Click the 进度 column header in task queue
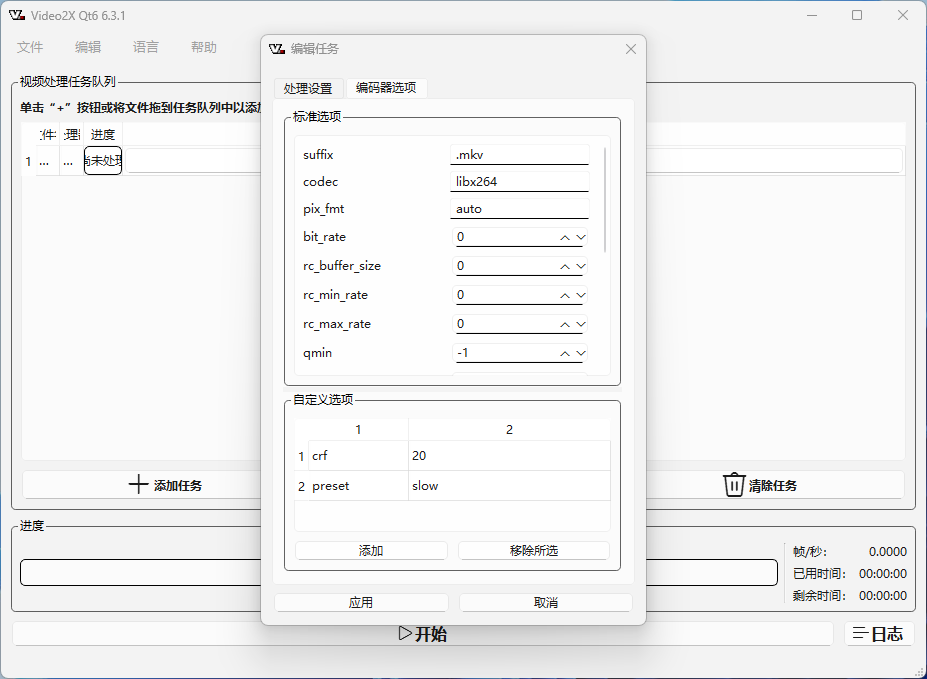927x679 pixels. coord(103,135)
